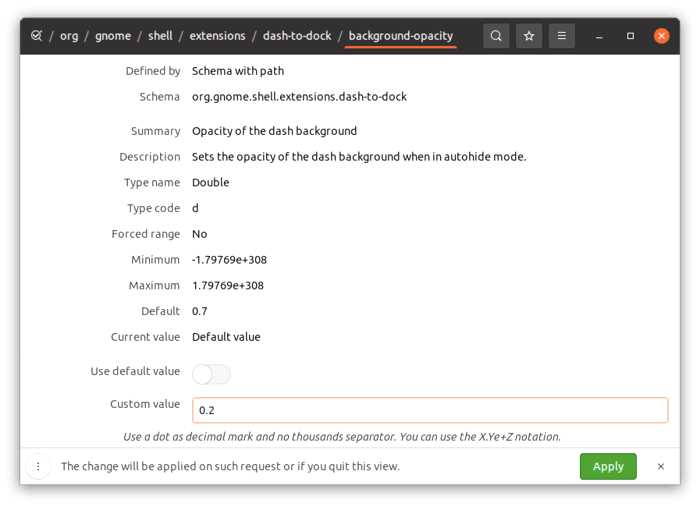This screenshot has height=507, width=700.
Task: Navigate to the org path segment
Action: click(x=69, y=36)
